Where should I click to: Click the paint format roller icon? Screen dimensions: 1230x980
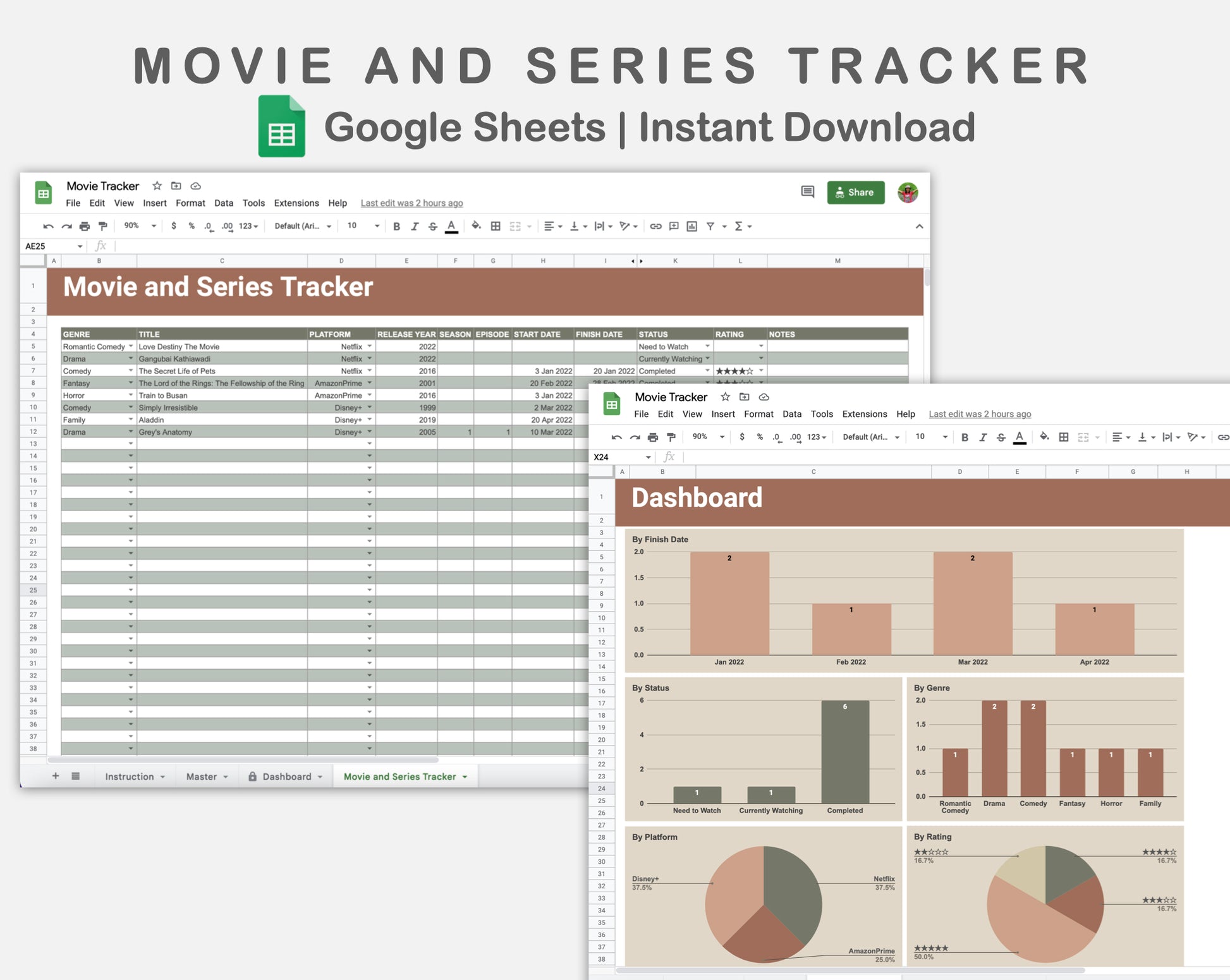pyautogui.click(x=102, y=226)
